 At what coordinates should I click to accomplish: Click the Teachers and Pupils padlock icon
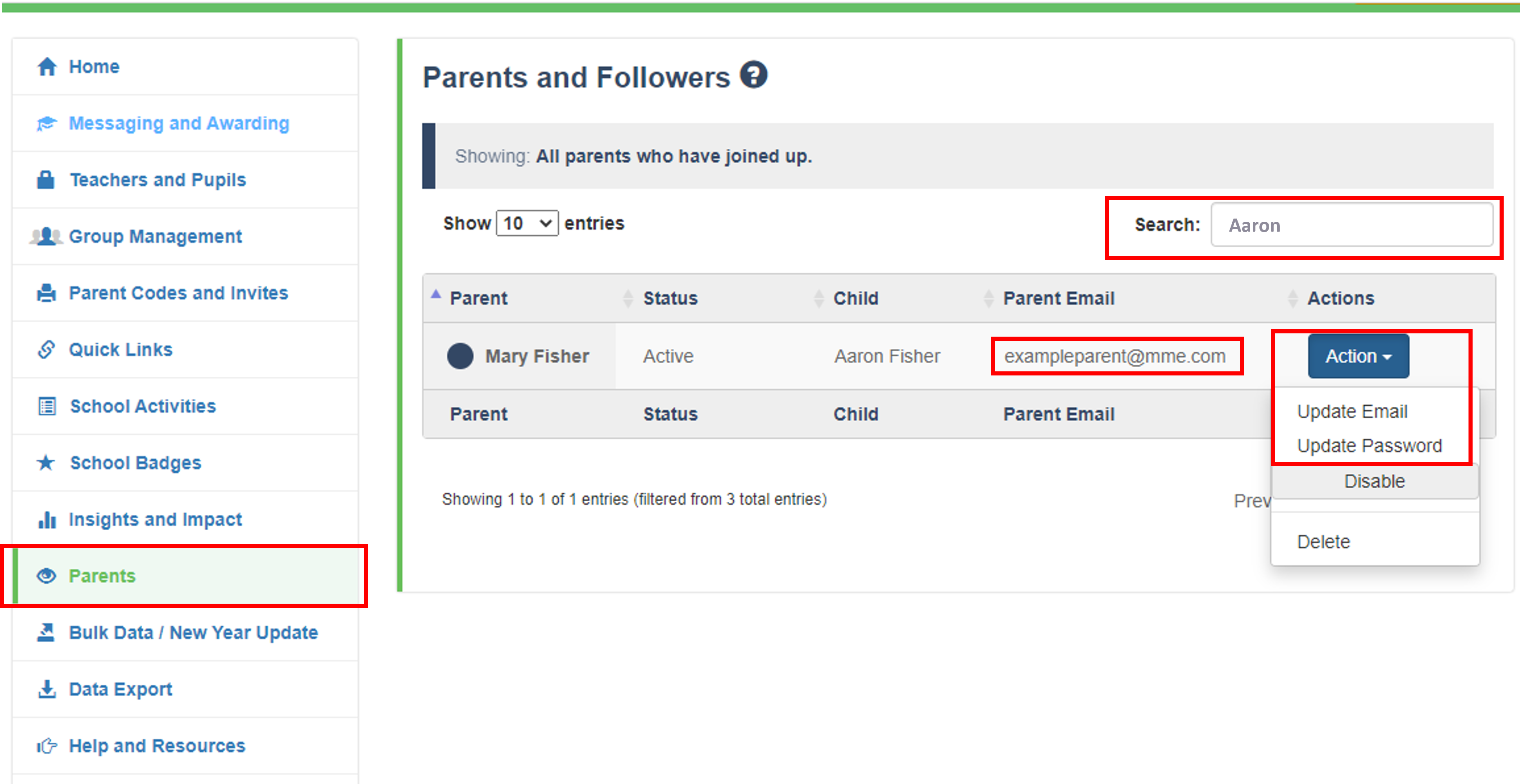pos(46,179)
